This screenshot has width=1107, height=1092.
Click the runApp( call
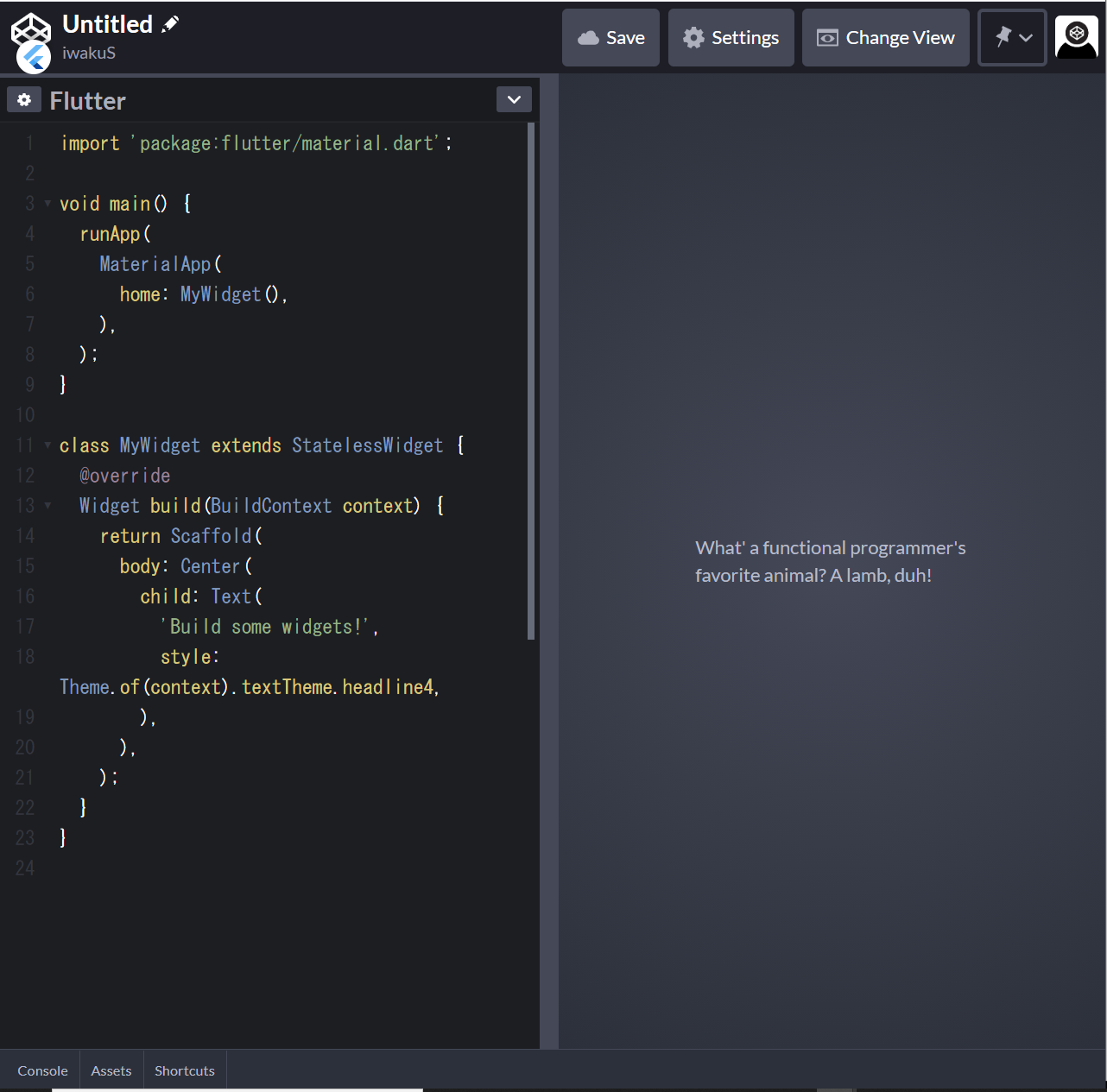click(115, 234)
